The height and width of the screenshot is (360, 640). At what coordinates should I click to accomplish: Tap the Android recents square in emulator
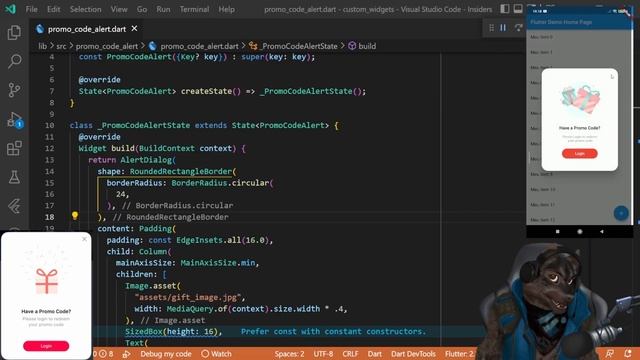click(x=558, y=231)
